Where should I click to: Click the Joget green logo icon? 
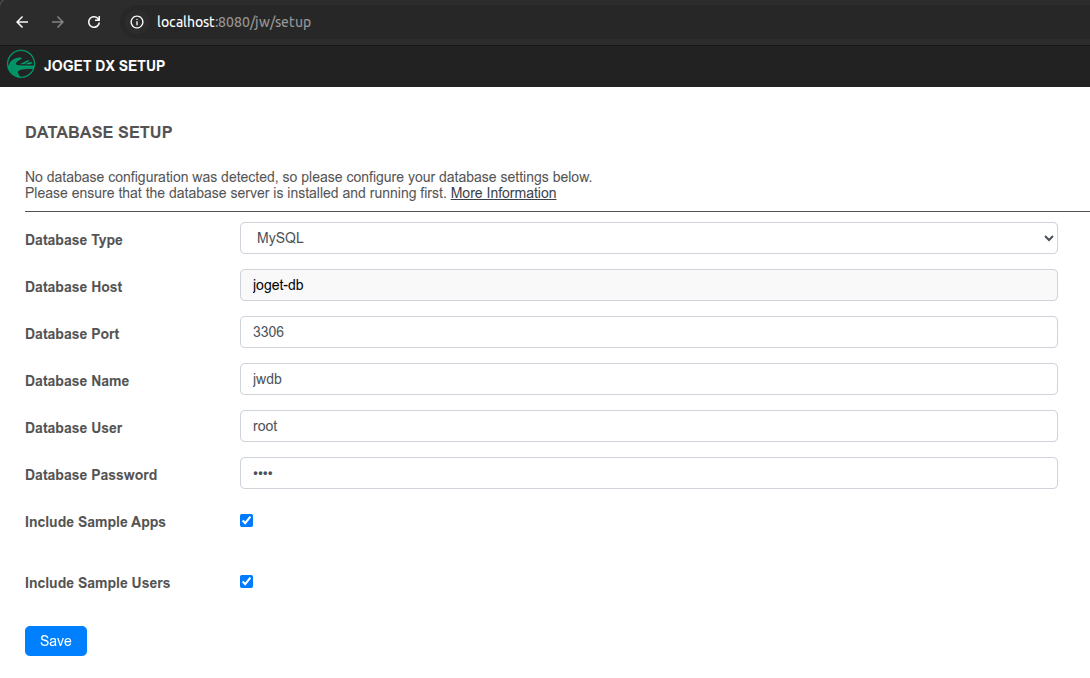point(21,65)
